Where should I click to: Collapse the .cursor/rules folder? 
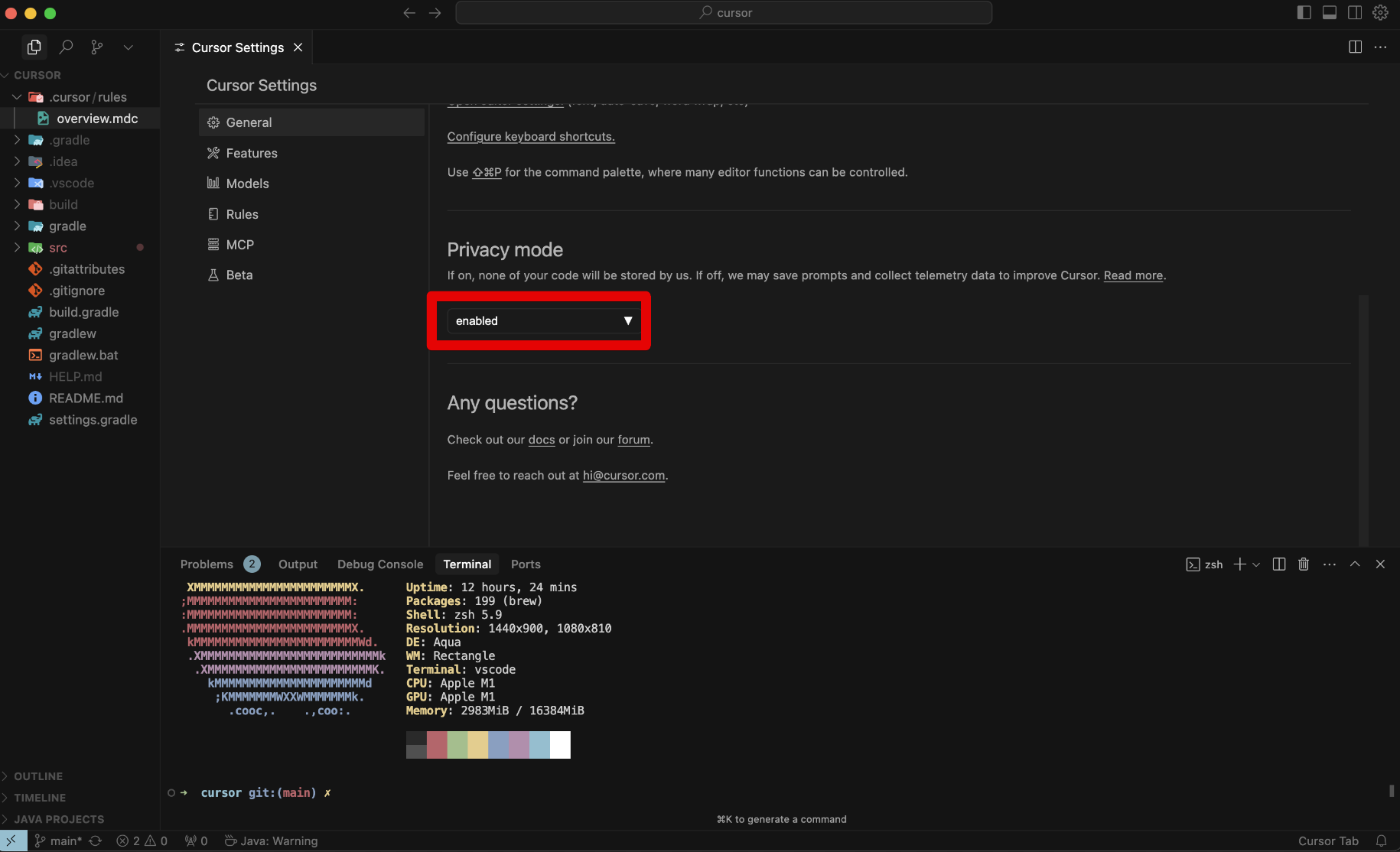click(80, 97)
